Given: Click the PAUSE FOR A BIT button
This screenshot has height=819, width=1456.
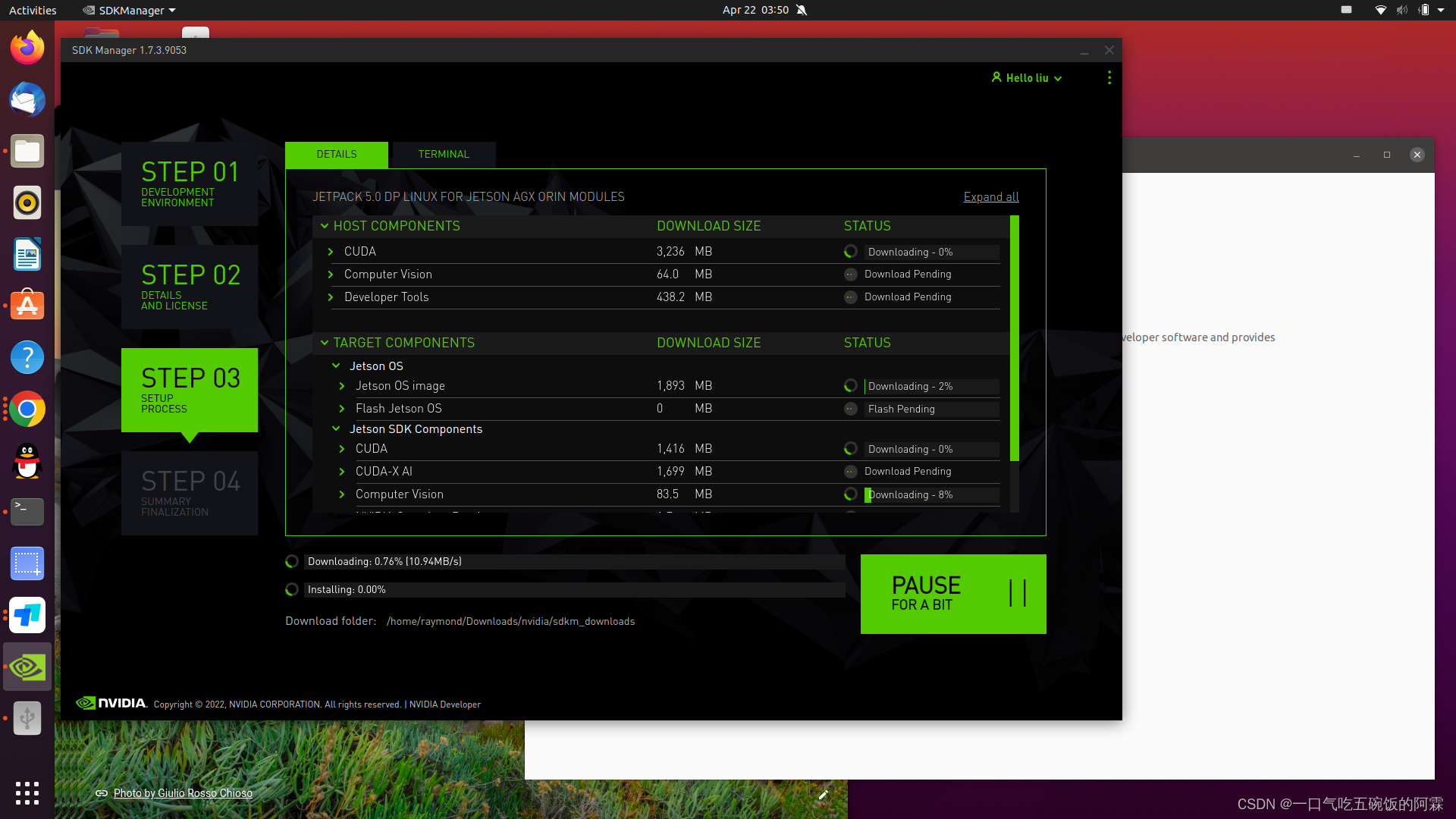Looking at the screenshot, I should click(953, 594).
